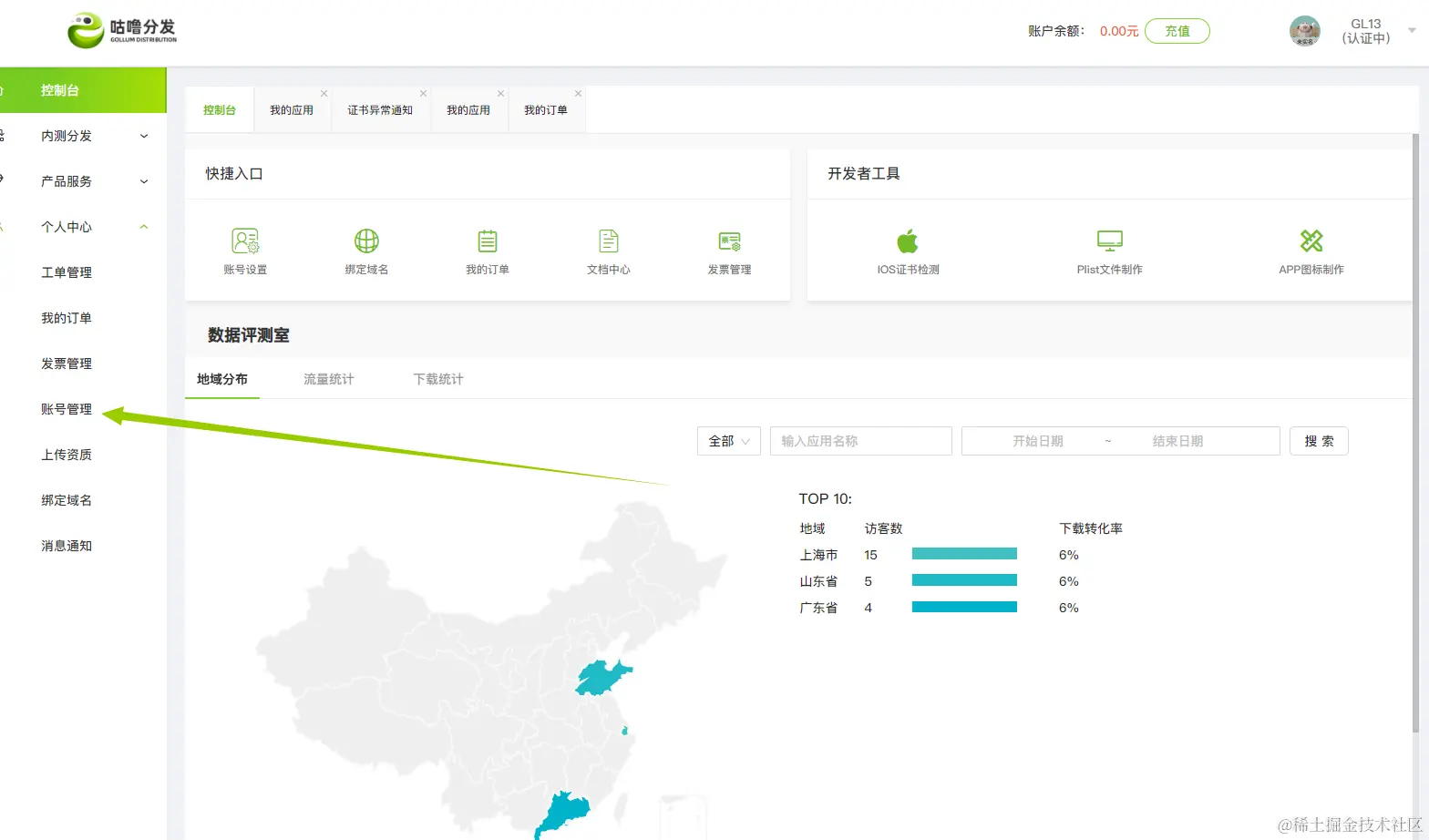Close the 证书异常通知 tab
This screenshot has width=1429, height=840.
[423, 94]
